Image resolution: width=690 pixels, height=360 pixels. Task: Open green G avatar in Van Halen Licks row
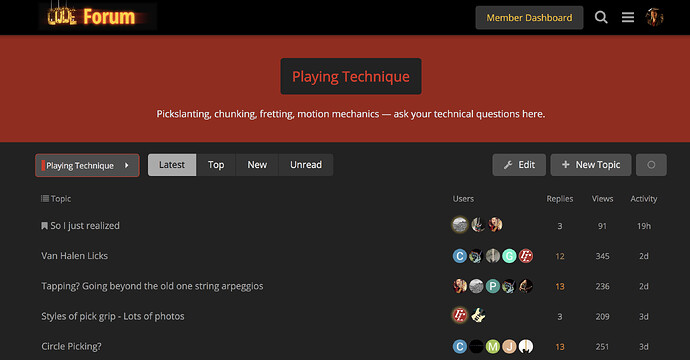509,256
